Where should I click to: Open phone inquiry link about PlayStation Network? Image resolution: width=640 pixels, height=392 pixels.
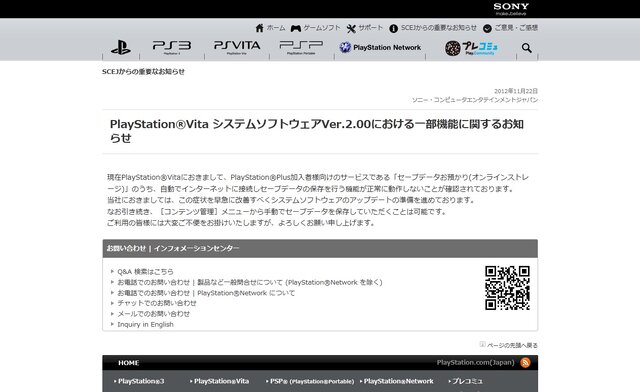206,293
